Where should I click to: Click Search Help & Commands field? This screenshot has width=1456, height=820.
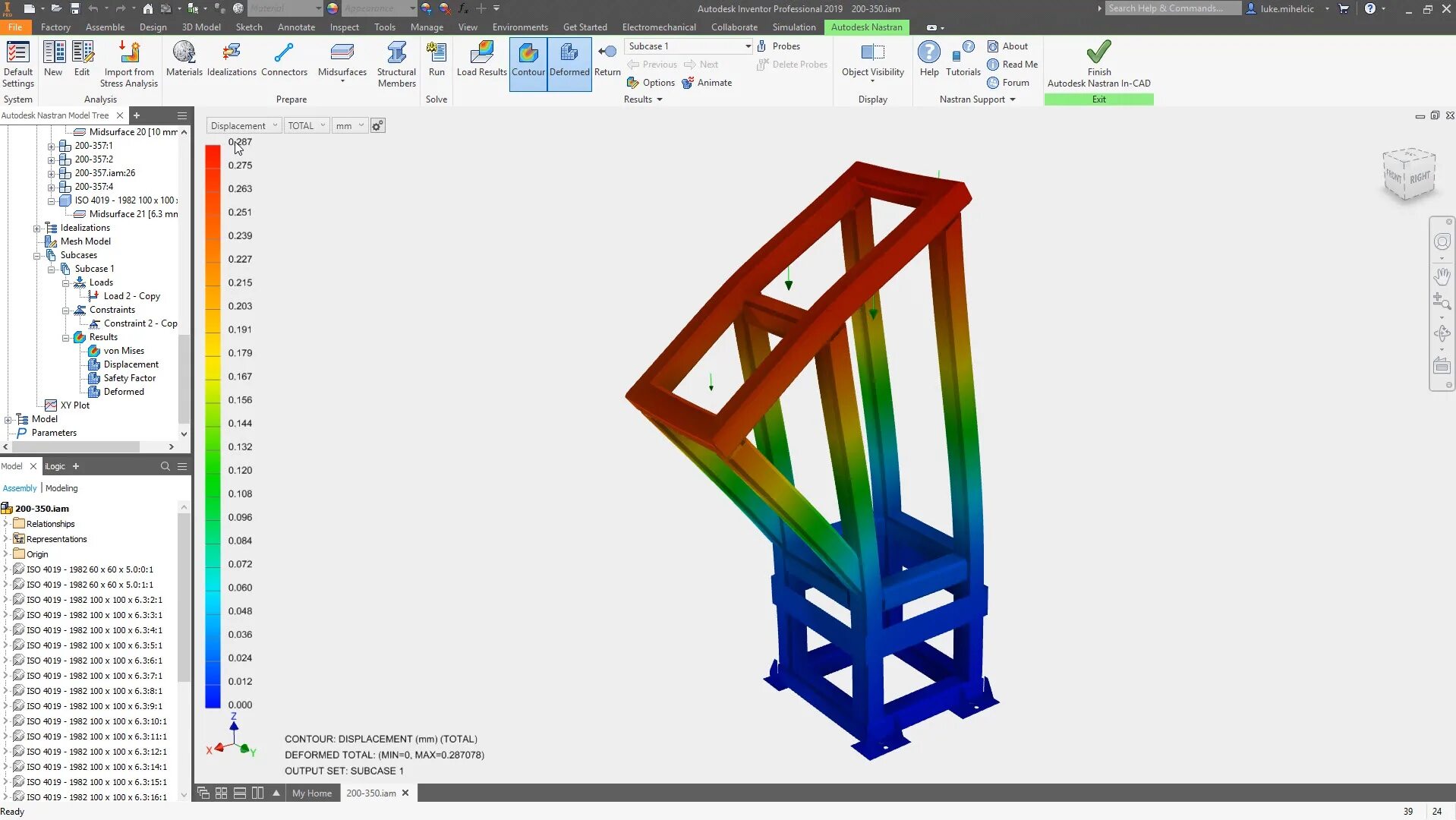1172,8
